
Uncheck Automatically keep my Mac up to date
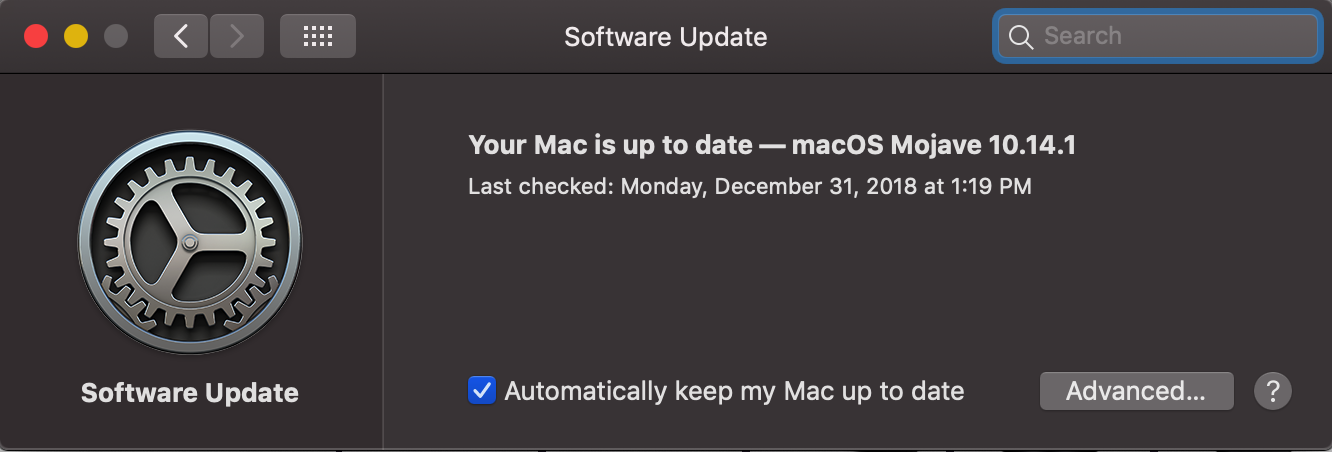coord(482,390)
